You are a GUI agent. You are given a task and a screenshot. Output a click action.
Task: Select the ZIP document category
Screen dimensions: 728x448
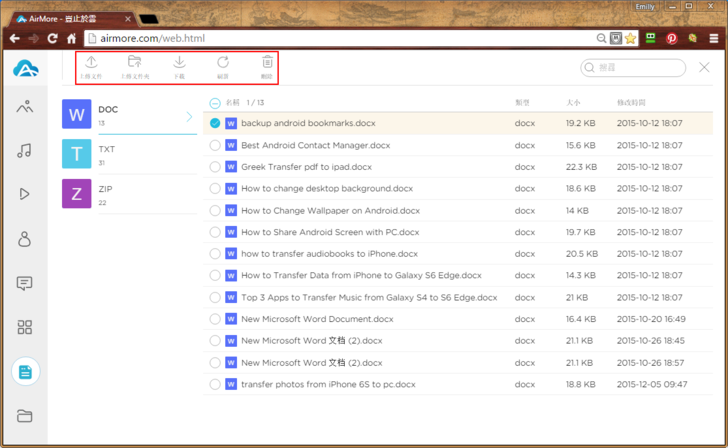pos(128,194)
